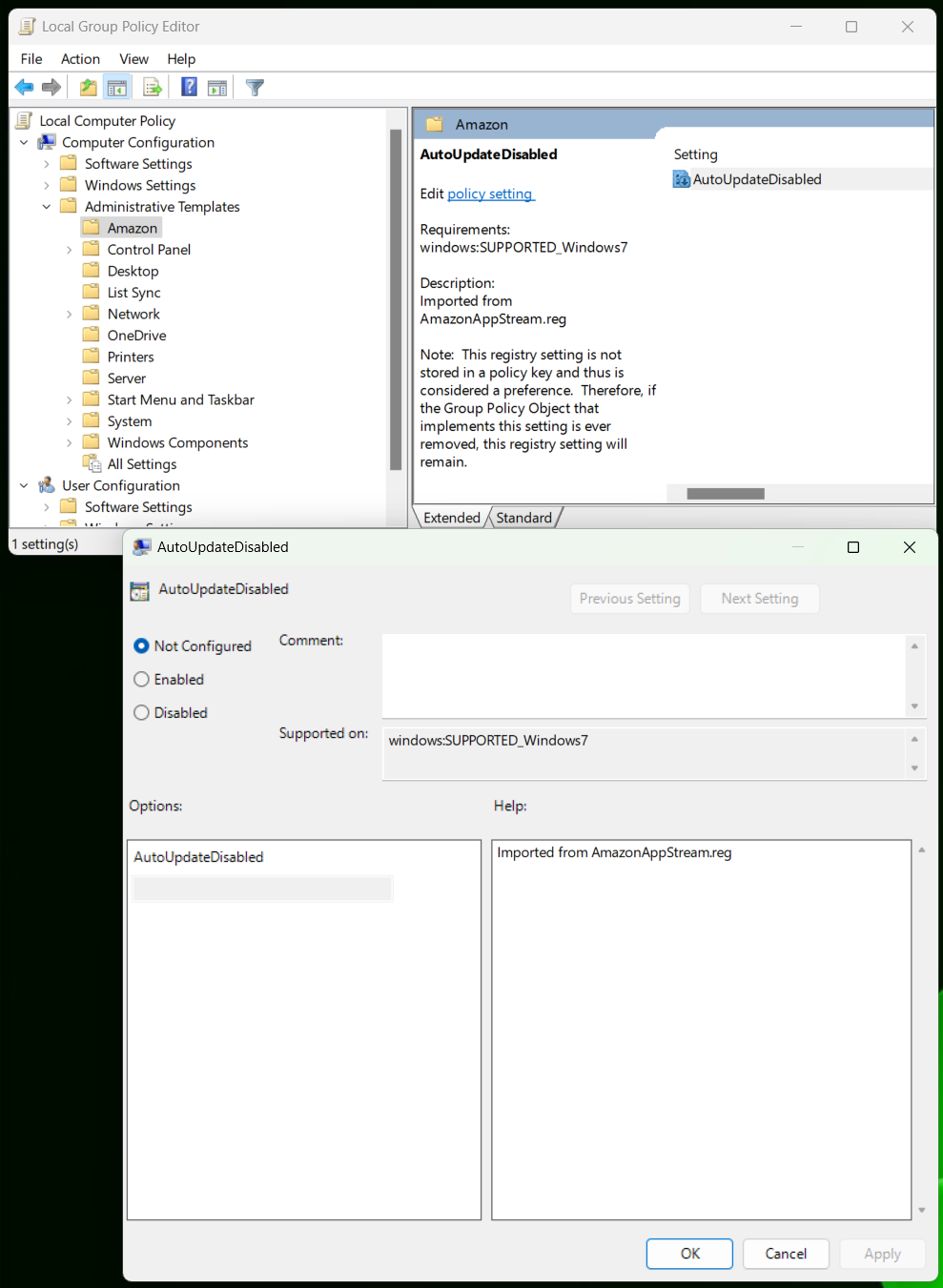Image resolution: width=943 pixels, height=1288 pixels.
Task: Select the Enabled radio button
Action: [141, 680]
